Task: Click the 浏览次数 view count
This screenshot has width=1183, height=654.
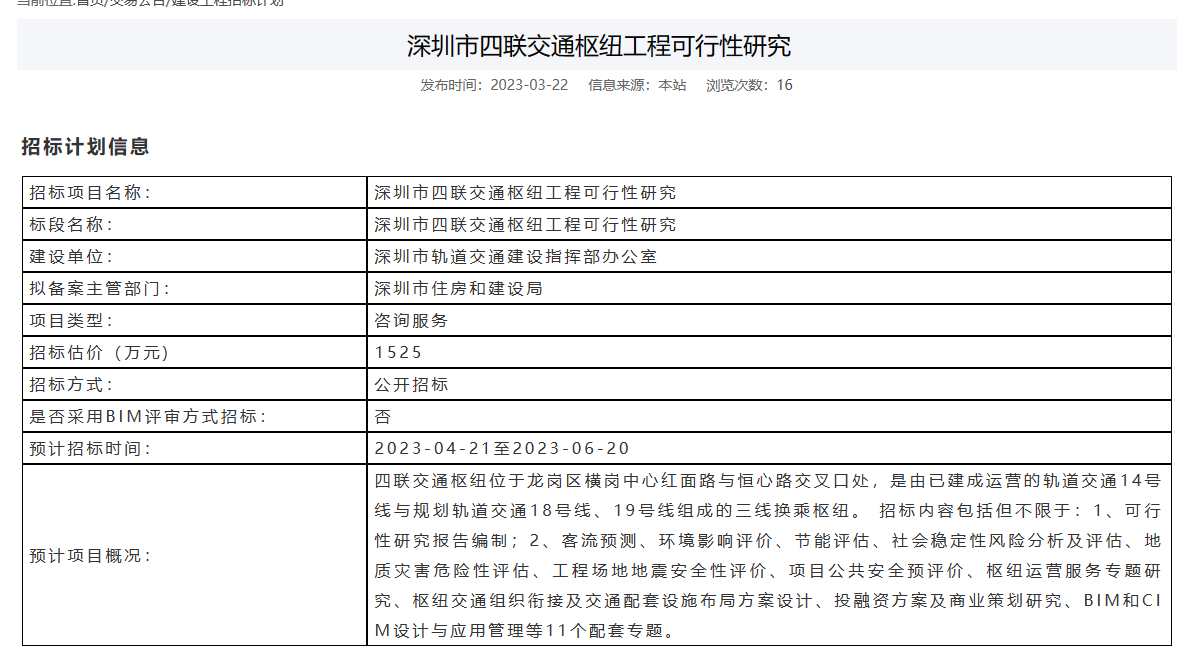Action: [x=749, y=85]
